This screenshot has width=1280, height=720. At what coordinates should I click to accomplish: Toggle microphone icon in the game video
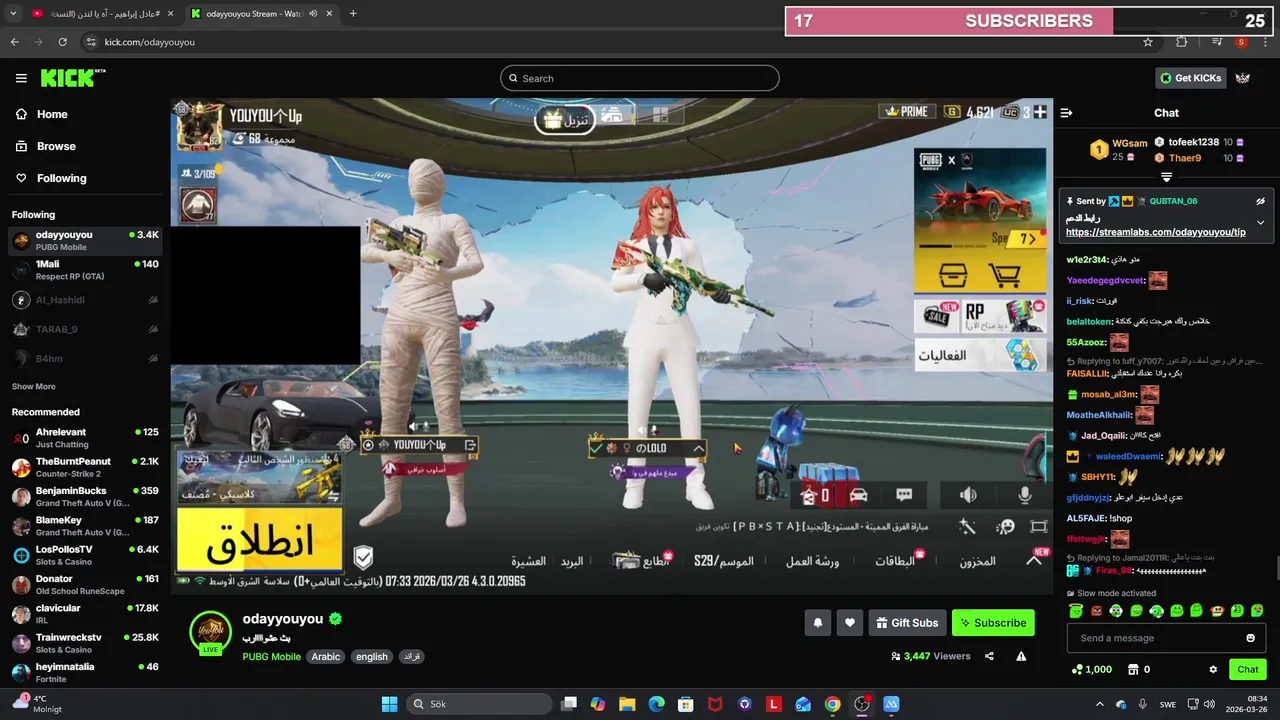pyautogui.click(x=1025, y=495)
